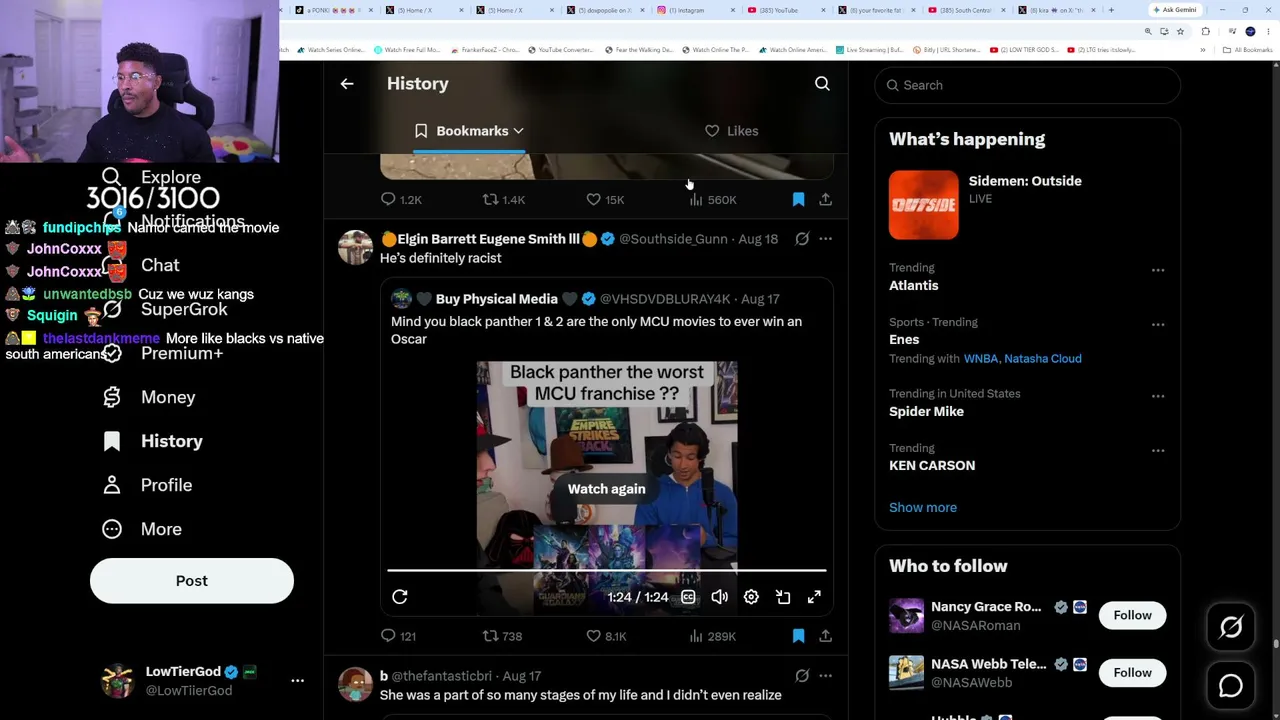1280x720 pixels.
Task: Repost the tweet with 1.4K reposts
Action: click(x=504, y=200)
